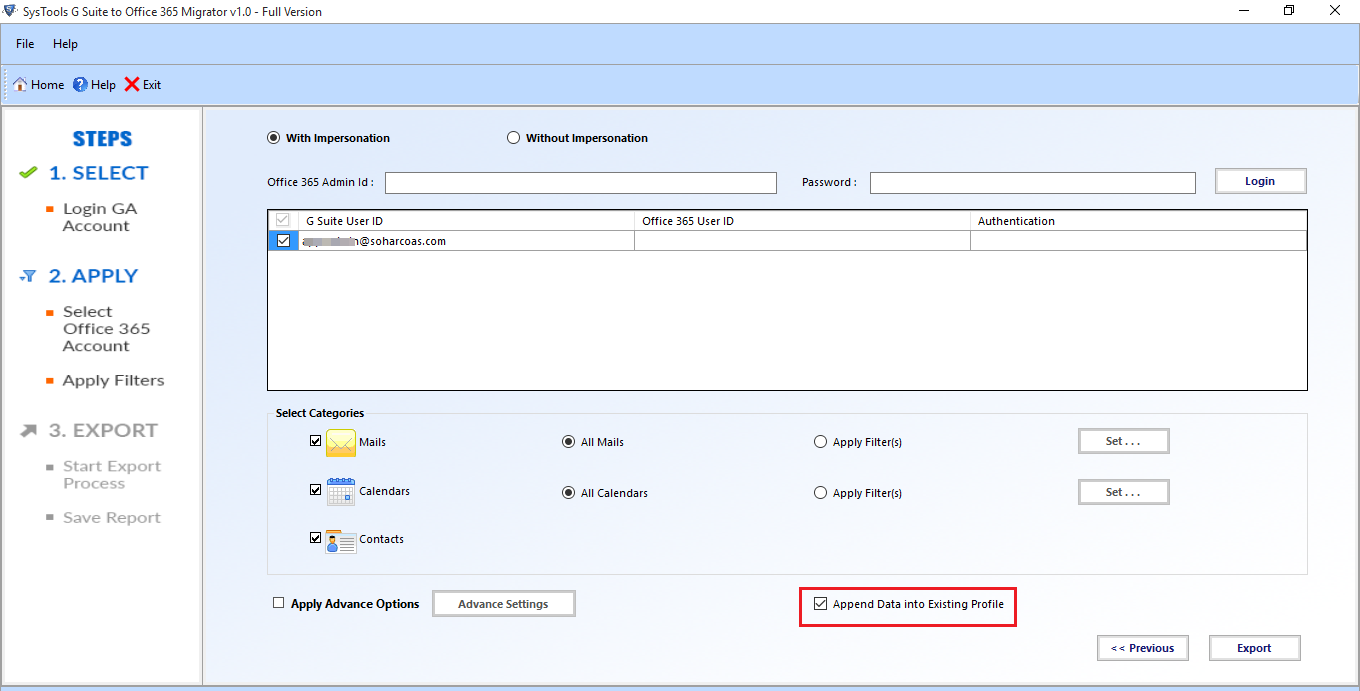Viewport: 1360px width, 691px height.
Task: Toggle the select-all checkbox in table header
Action: (x=283, y=220)
